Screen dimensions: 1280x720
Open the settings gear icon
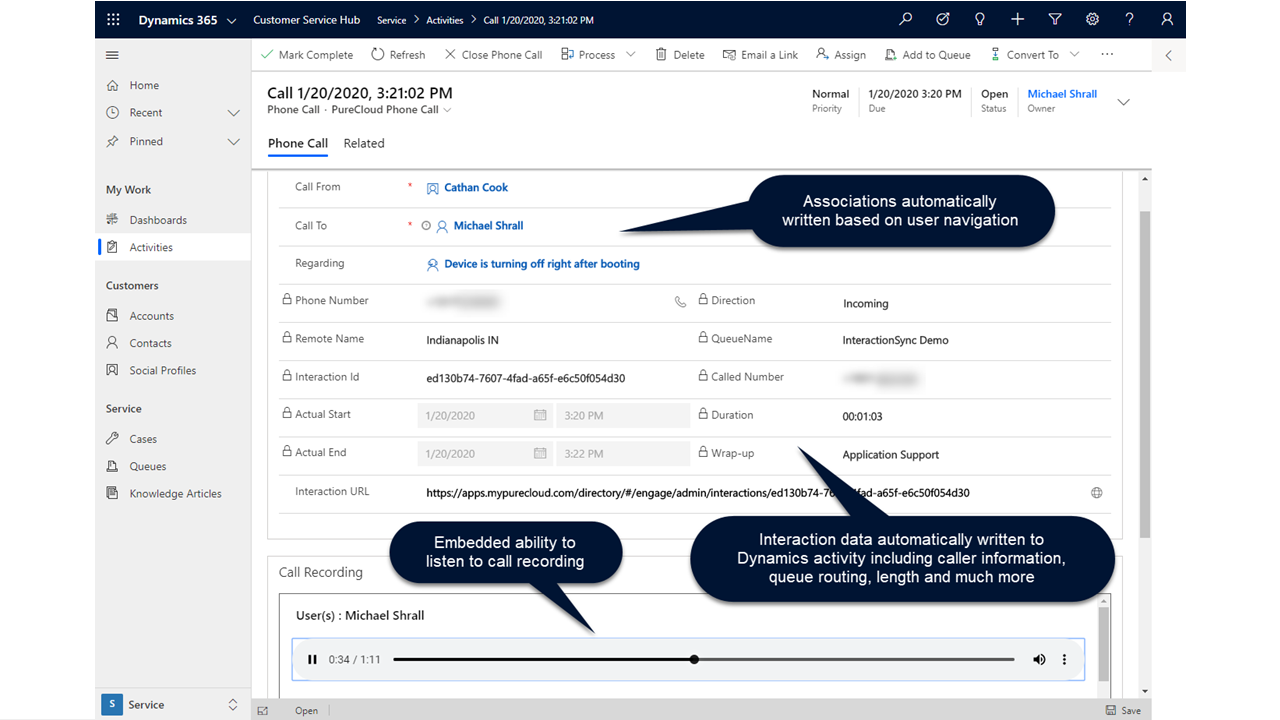[1092, 19]
